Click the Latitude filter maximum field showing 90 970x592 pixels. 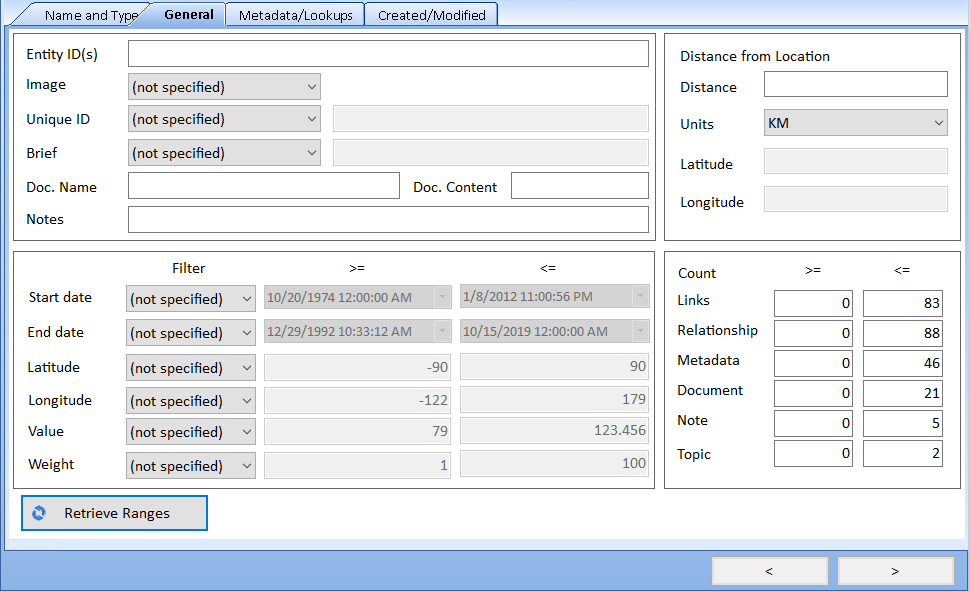[554, 366]
